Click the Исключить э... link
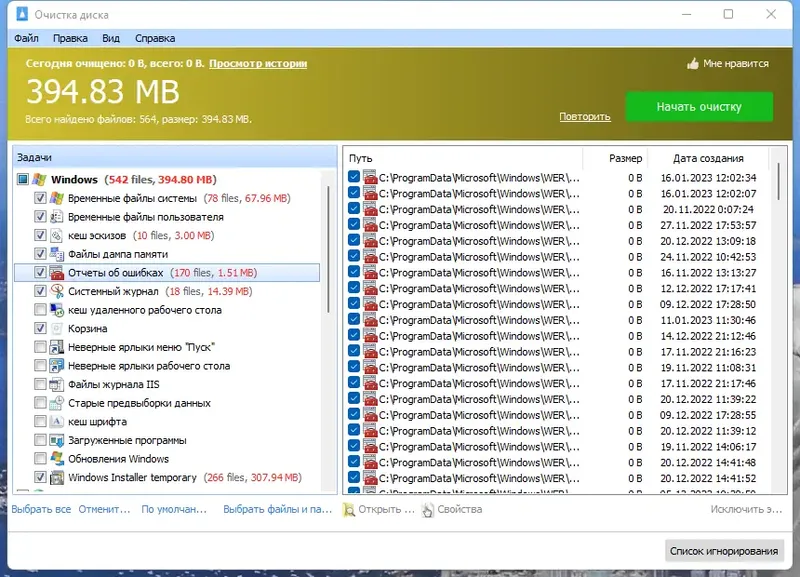The image size is (800, 577). click(x=746, y=509)
